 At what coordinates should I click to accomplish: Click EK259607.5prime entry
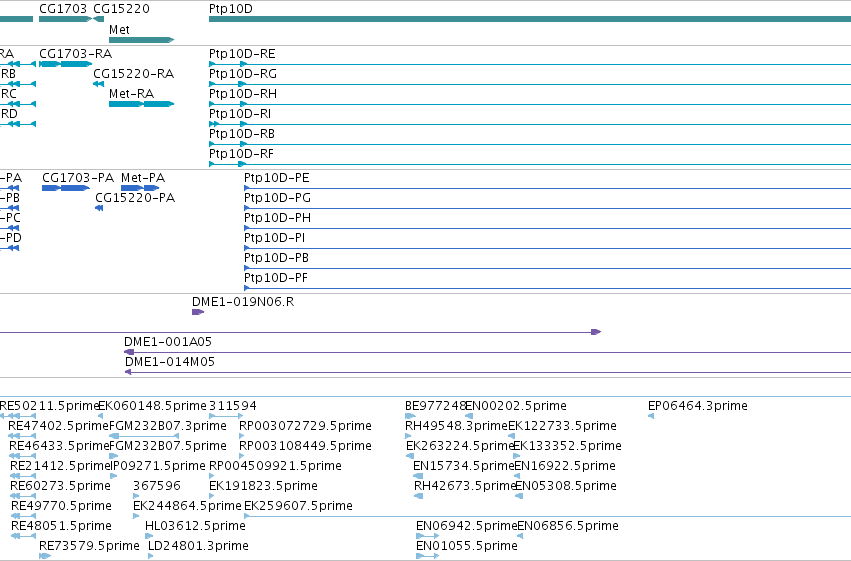click(x=299, y=506)
